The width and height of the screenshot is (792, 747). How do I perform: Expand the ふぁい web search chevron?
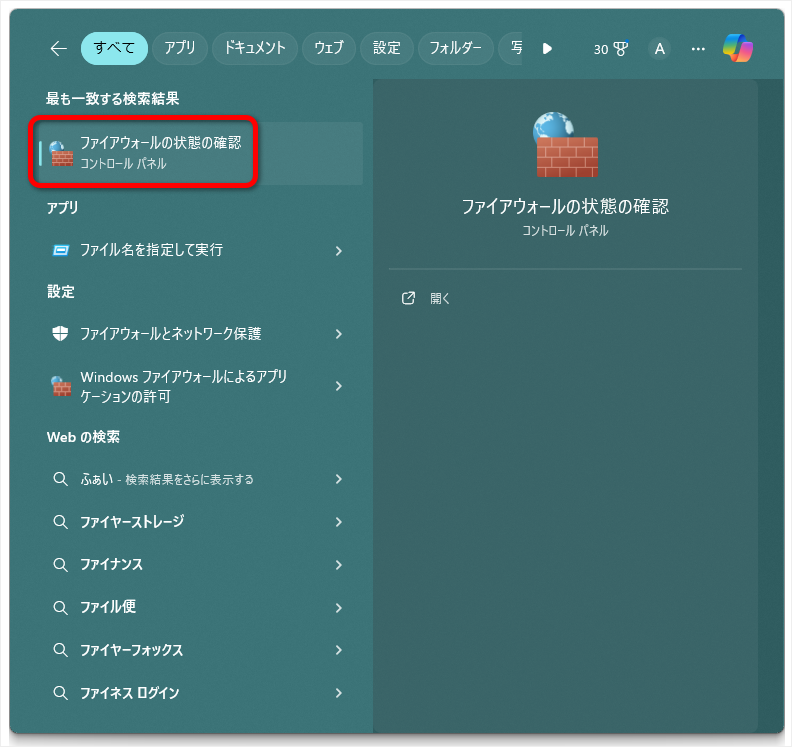tap(339, 479)
